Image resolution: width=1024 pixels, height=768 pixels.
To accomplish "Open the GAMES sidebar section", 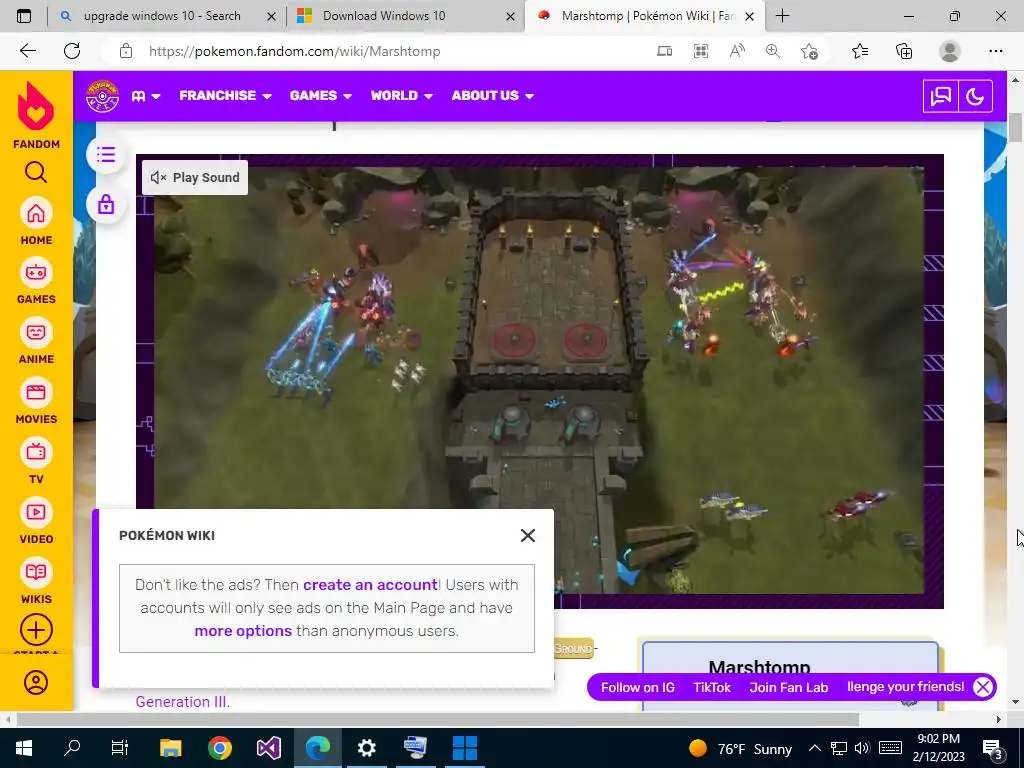I will 36,281.
